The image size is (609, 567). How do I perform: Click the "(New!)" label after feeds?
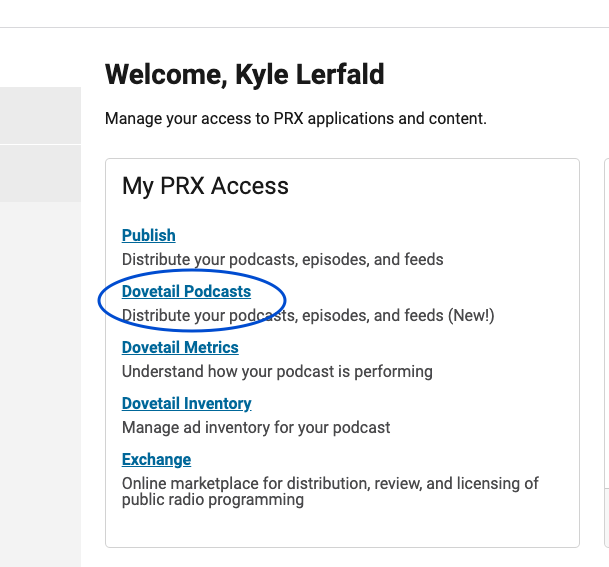[x=471, y=315]
